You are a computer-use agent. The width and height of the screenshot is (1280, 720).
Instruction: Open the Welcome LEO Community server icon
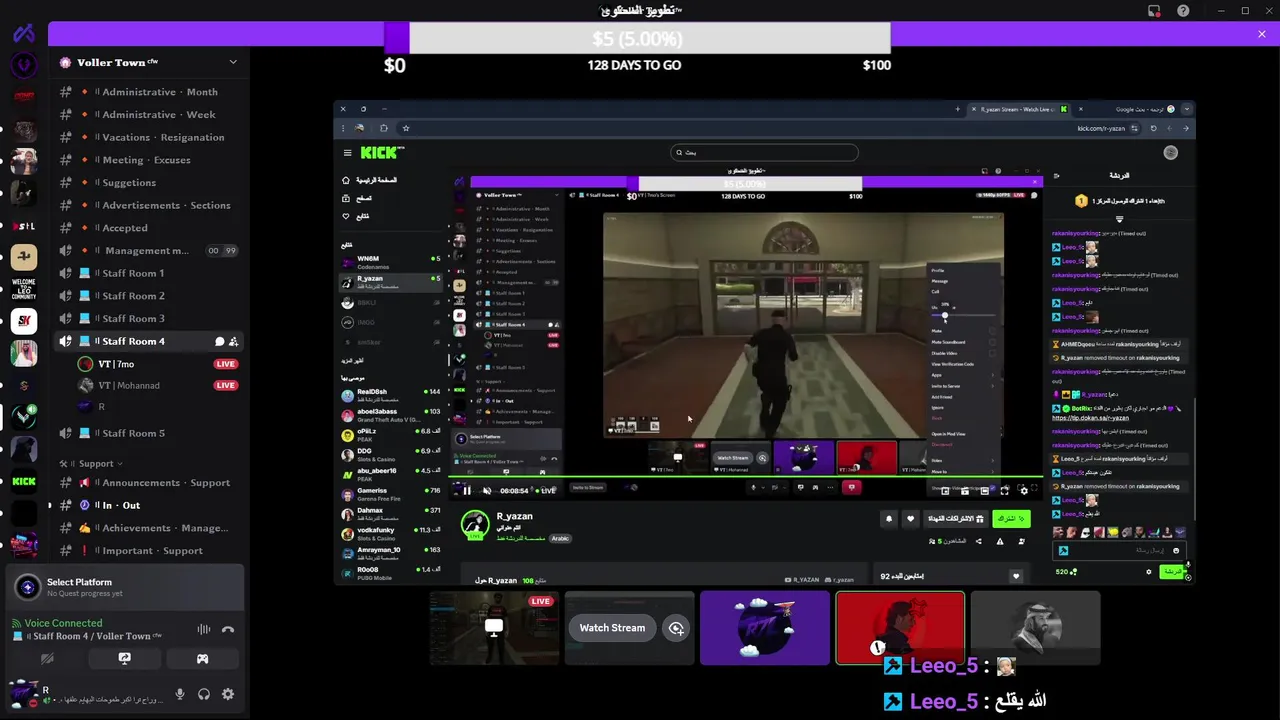tap(24, 290)
